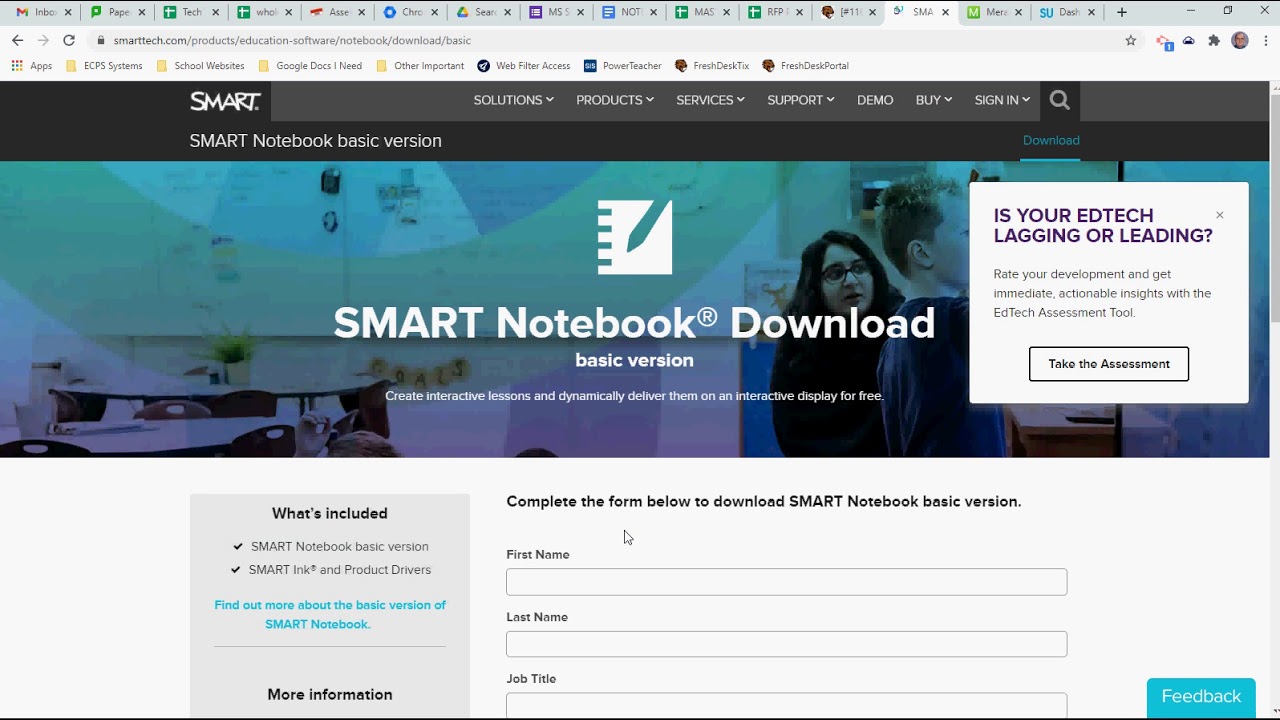
Task: Click the SMART logo in the header
Action: (x=225, y=101)
